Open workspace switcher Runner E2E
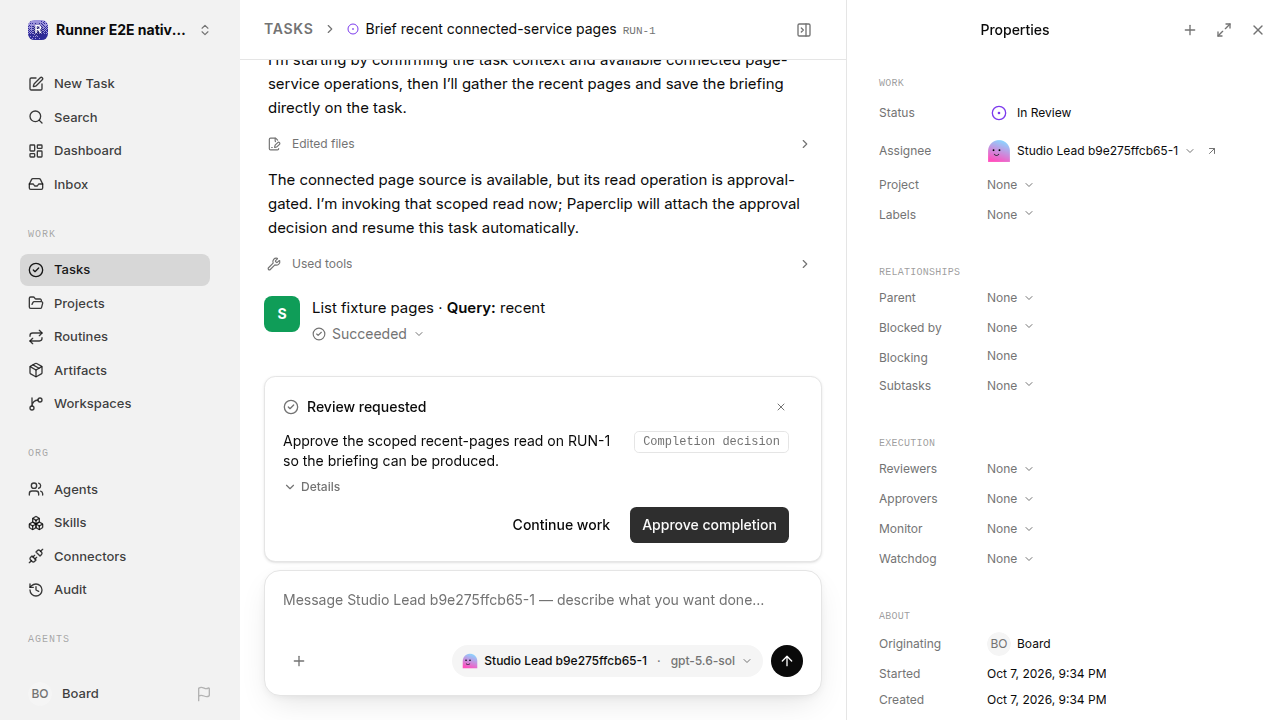 [x=120, y=30]
